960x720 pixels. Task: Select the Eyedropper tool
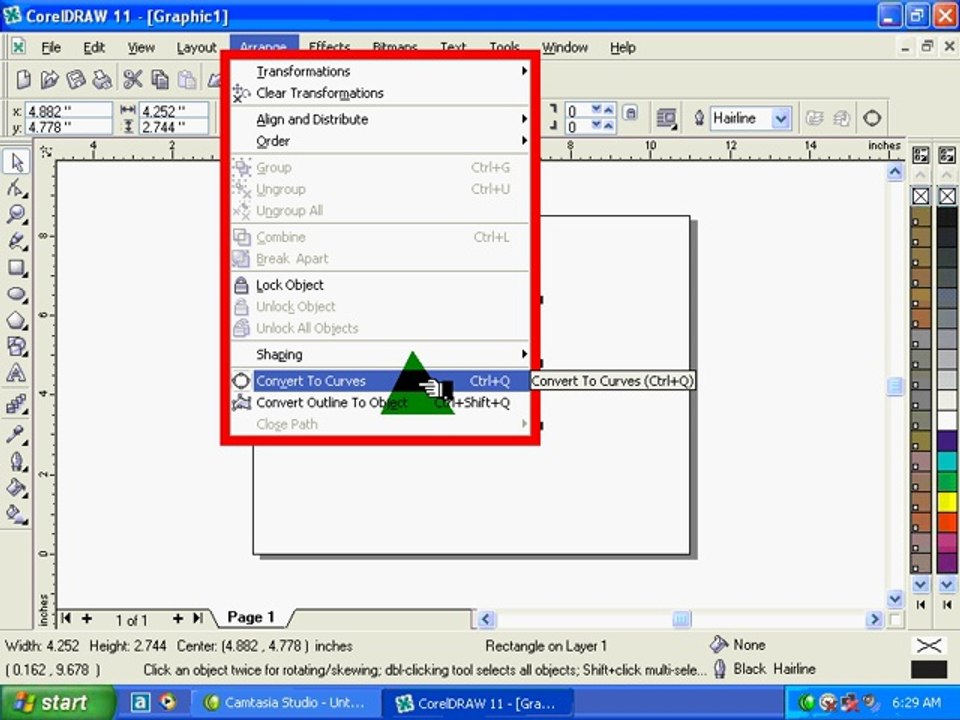(17, 434)
